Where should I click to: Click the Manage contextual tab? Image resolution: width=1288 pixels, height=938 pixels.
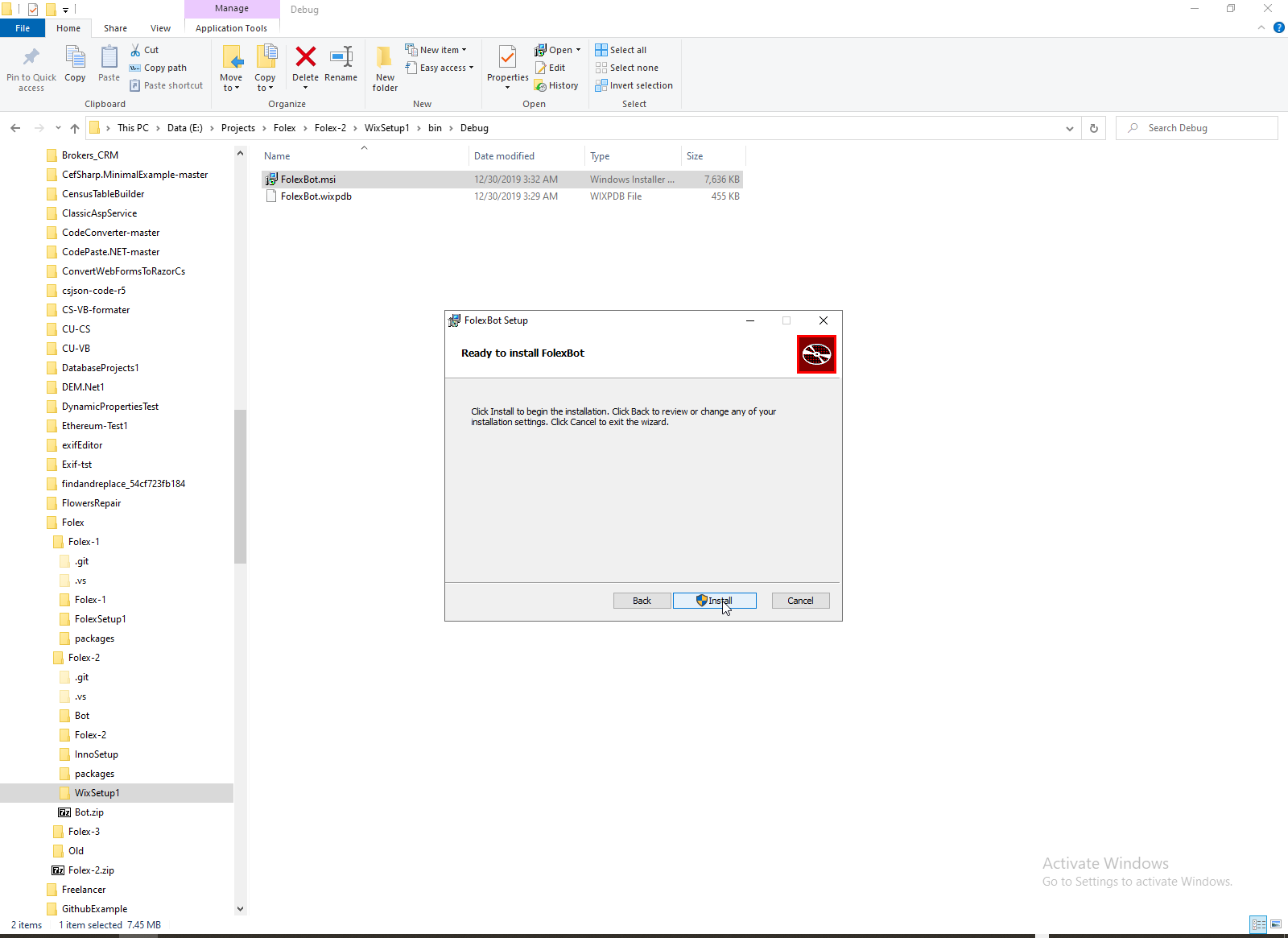pos(232,9)
